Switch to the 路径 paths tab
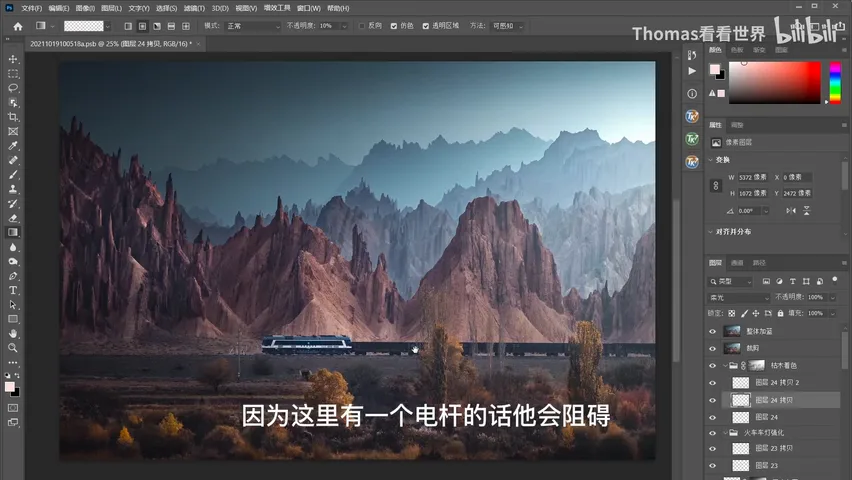Screen dimensions: 852x480 [x=759, y=263]
